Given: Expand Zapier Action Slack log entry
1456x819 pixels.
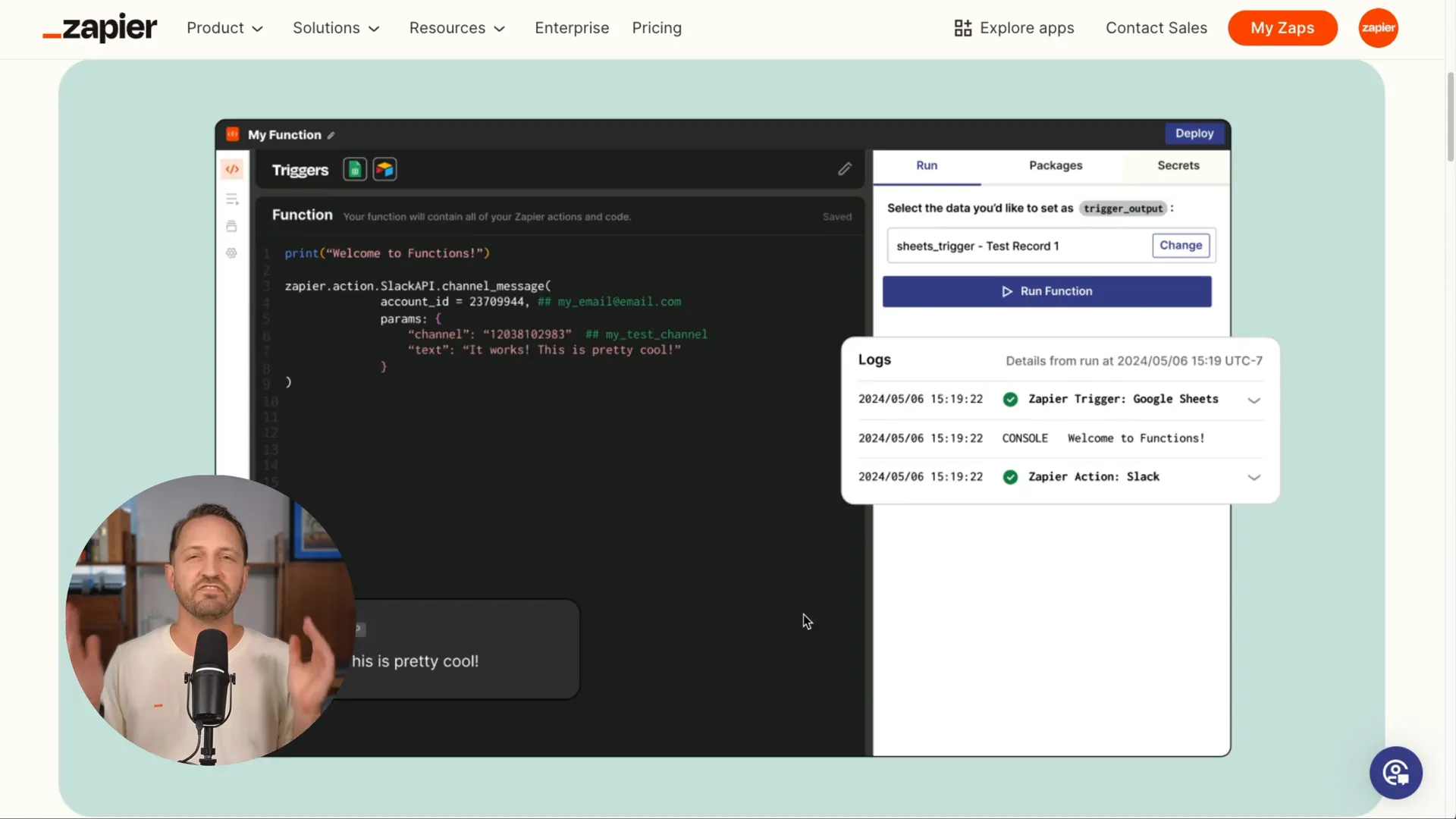Looking at the screenshot, I should tap(1254, 478).
